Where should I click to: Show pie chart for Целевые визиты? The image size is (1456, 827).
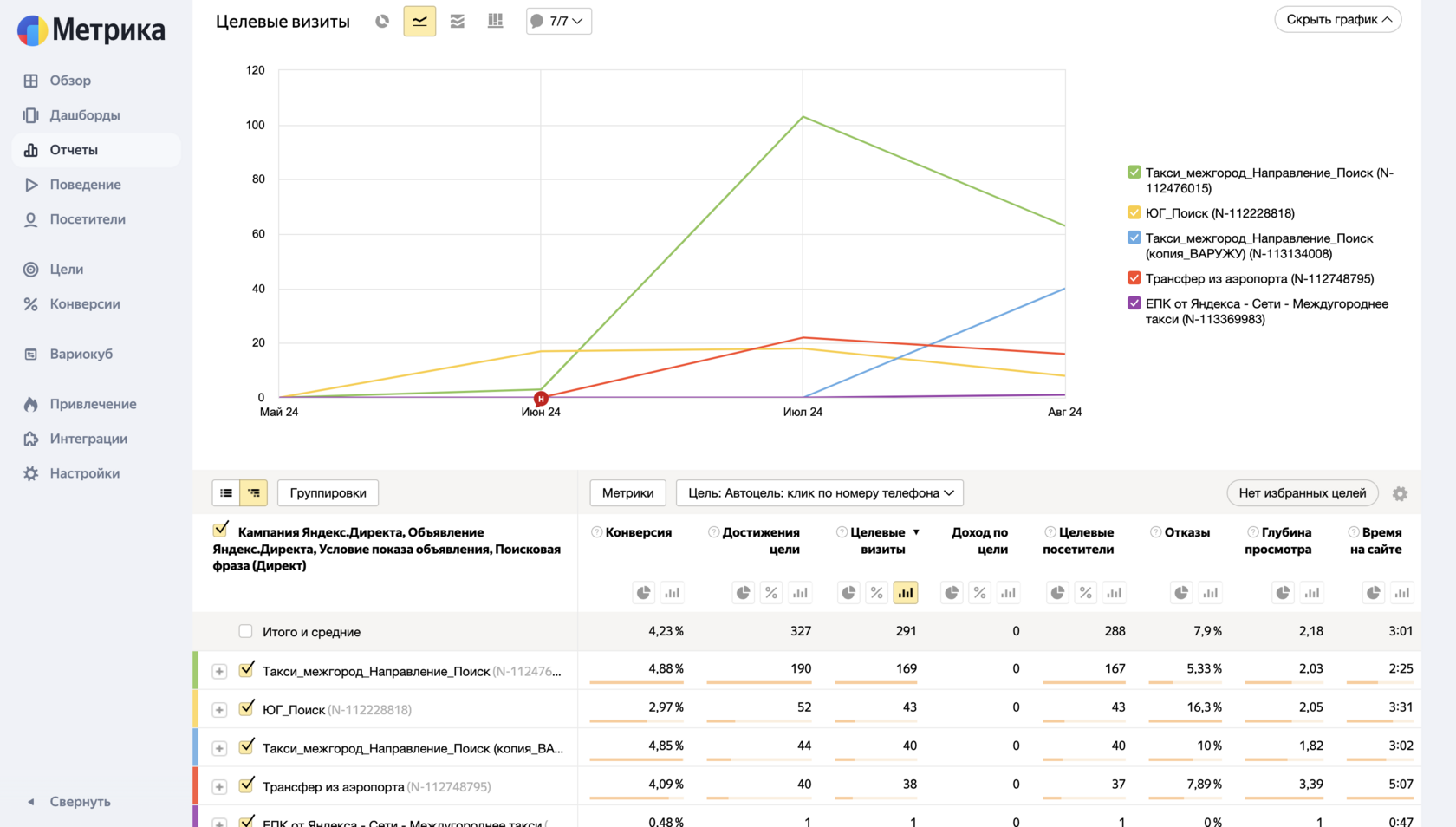pos(848,593)
